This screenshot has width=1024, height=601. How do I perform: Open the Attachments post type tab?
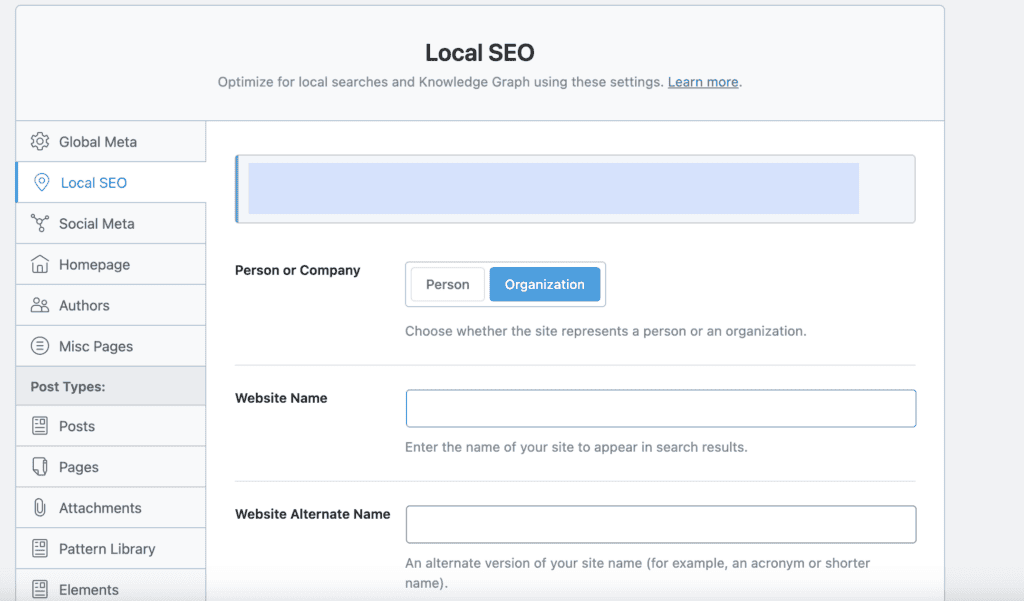[x=111, y=508]
